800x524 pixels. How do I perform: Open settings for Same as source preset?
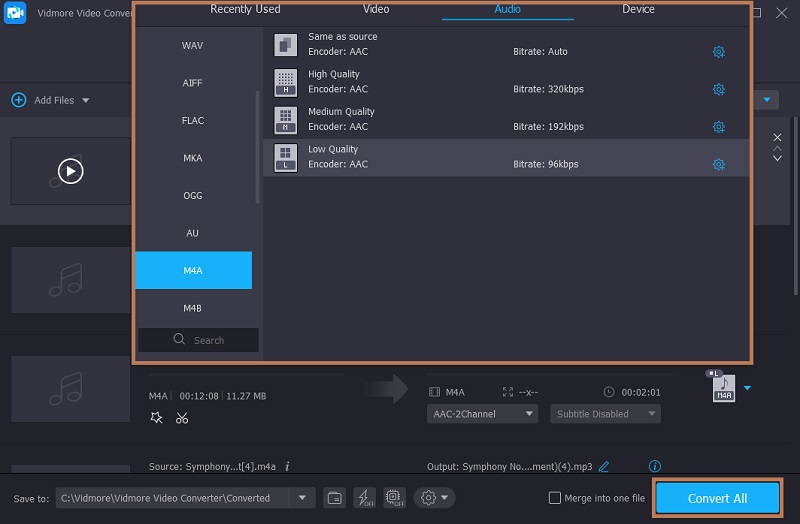[718, 52]
